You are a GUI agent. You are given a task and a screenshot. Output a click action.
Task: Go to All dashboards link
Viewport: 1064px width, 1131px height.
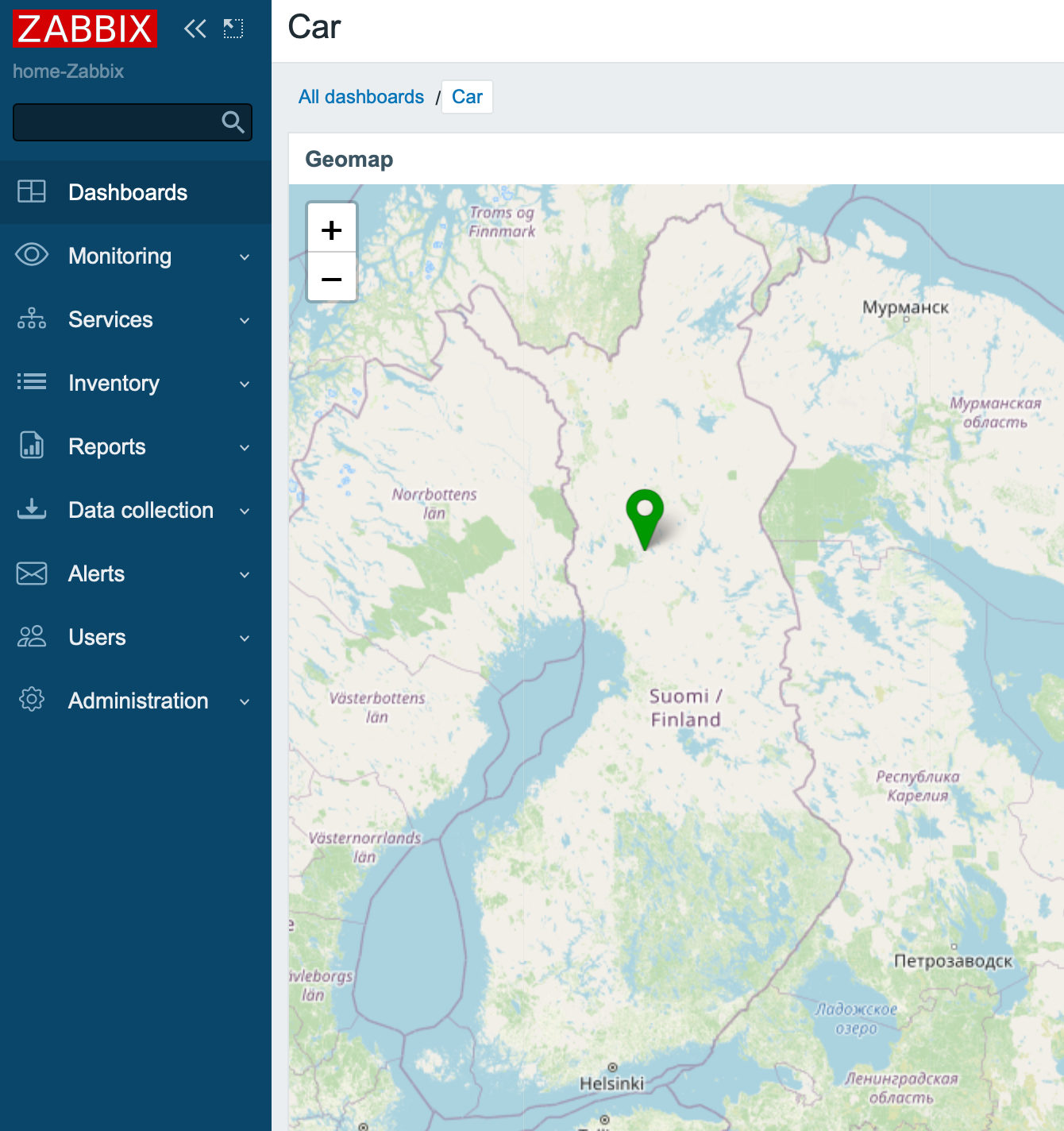(x=361, y=97)
